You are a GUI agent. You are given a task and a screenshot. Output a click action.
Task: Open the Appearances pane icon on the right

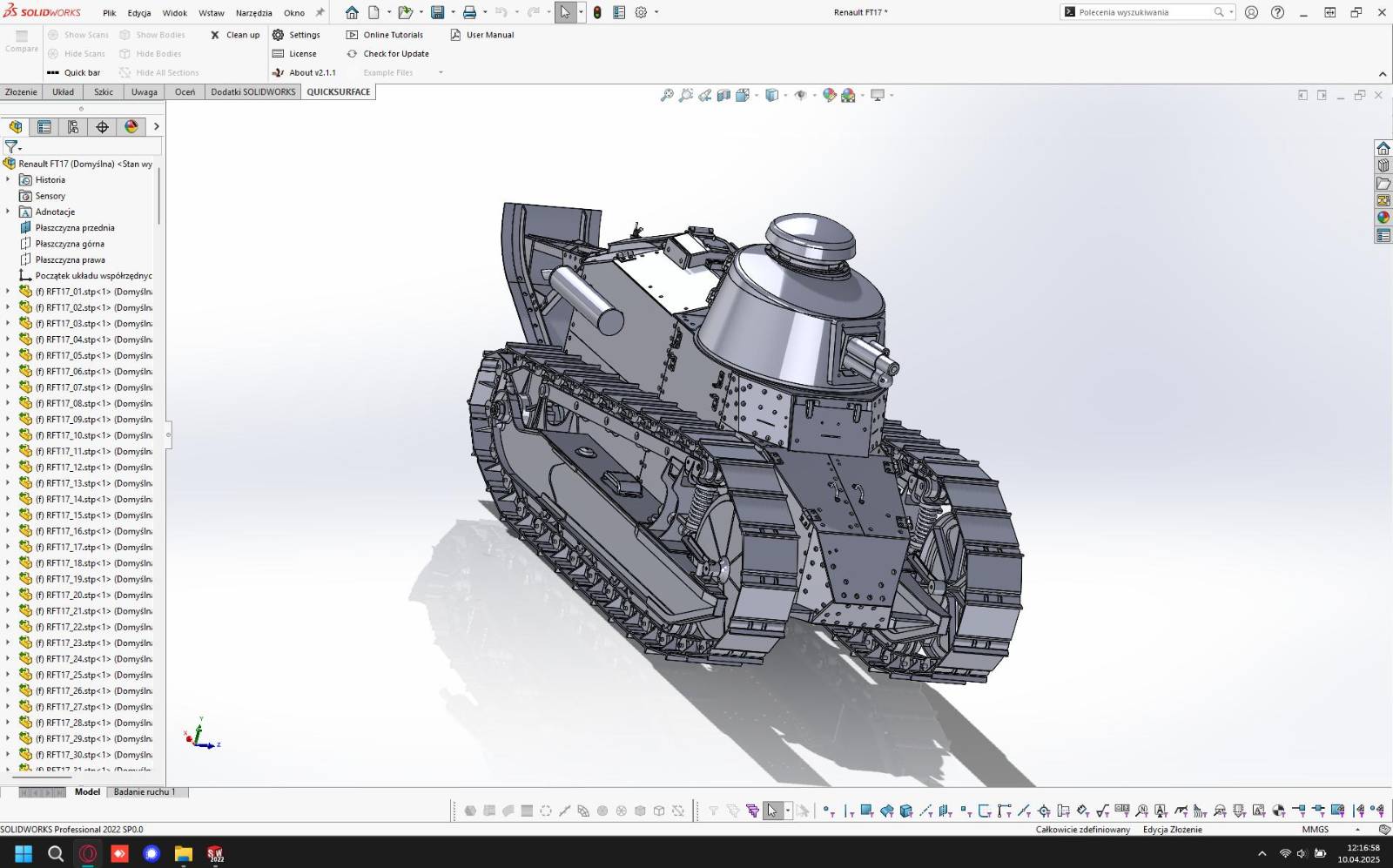point(1383,218)
